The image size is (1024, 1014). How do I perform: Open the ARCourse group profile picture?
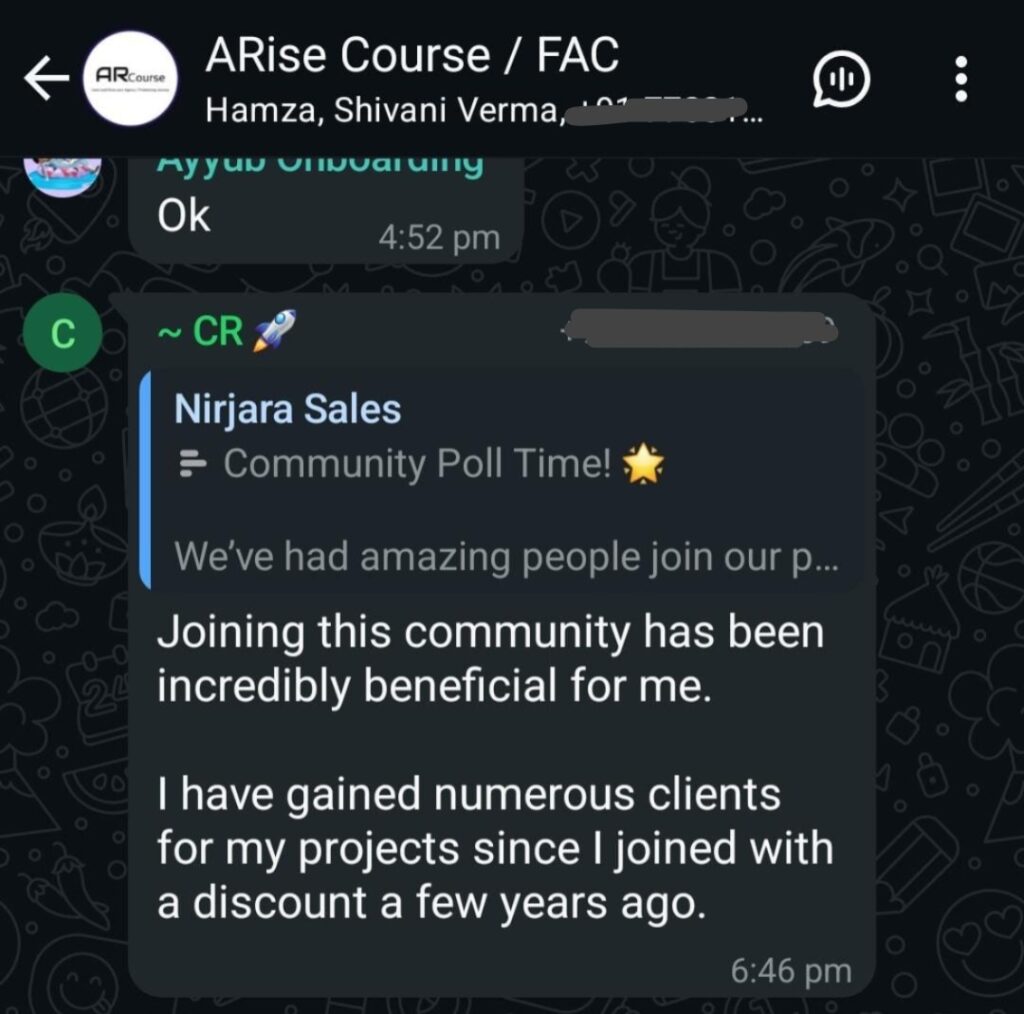point(131,78)
